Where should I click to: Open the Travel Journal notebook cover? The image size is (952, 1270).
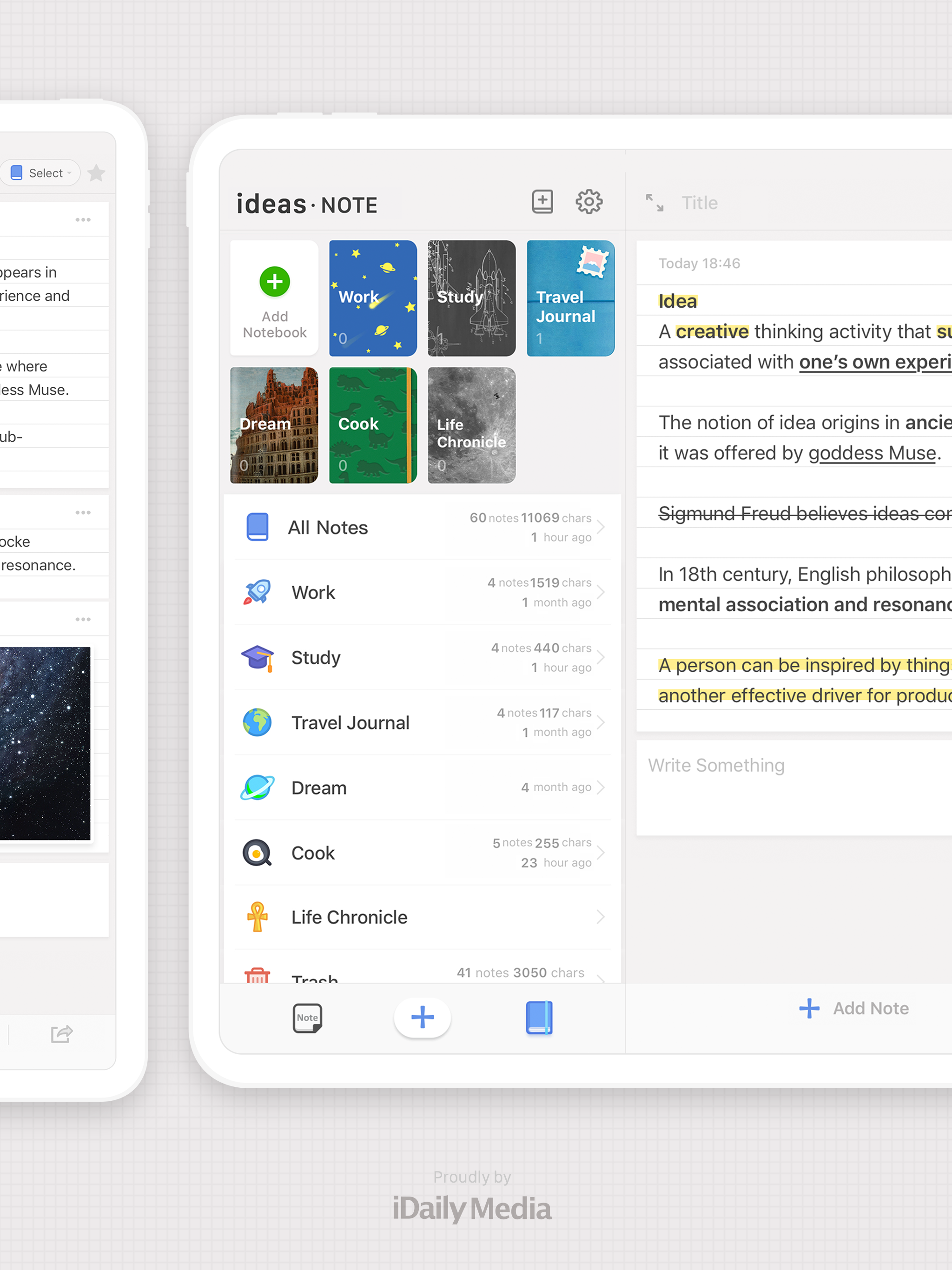click(x=570, y=298)
